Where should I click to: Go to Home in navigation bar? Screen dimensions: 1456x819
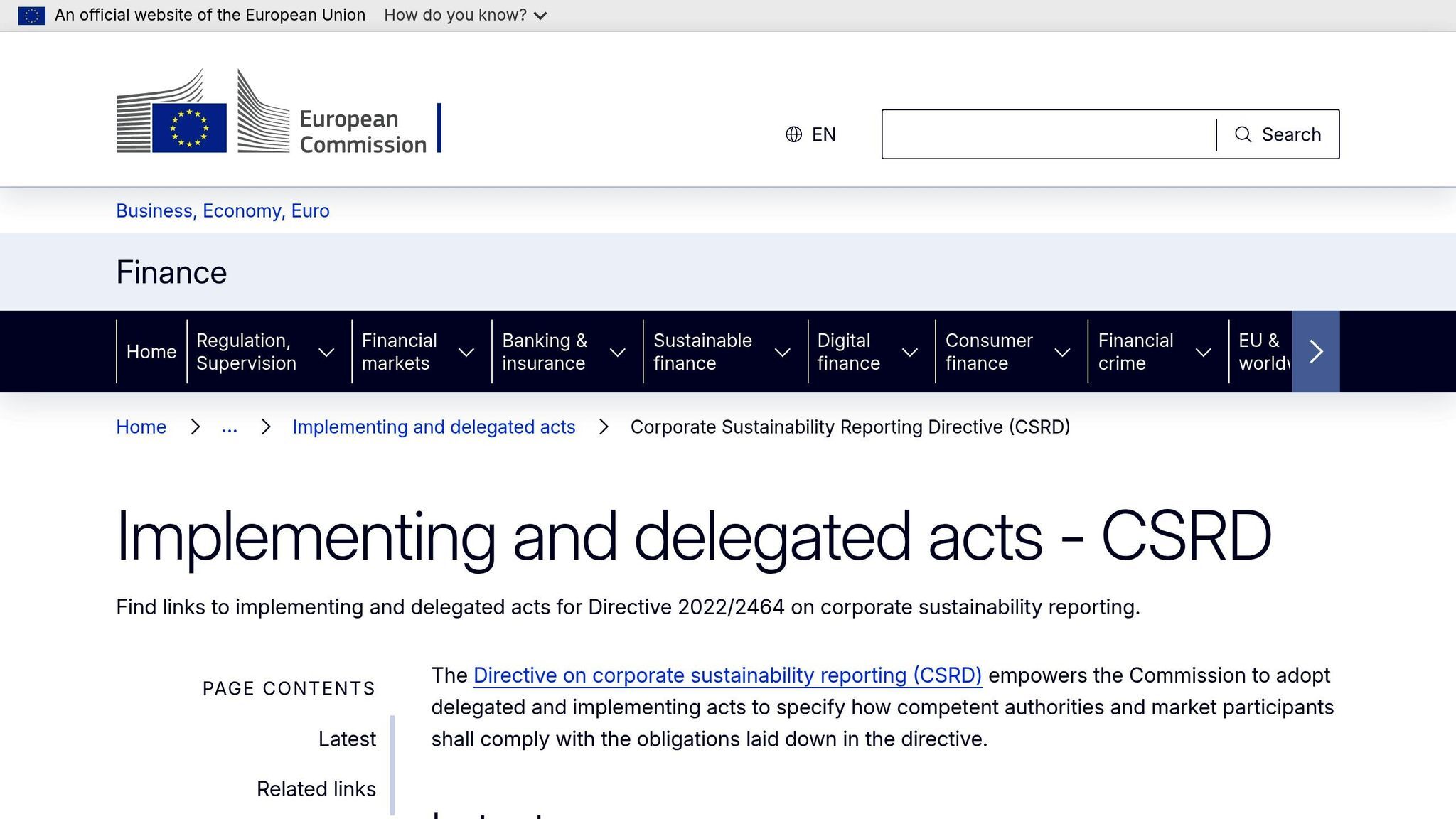(151, 352)
